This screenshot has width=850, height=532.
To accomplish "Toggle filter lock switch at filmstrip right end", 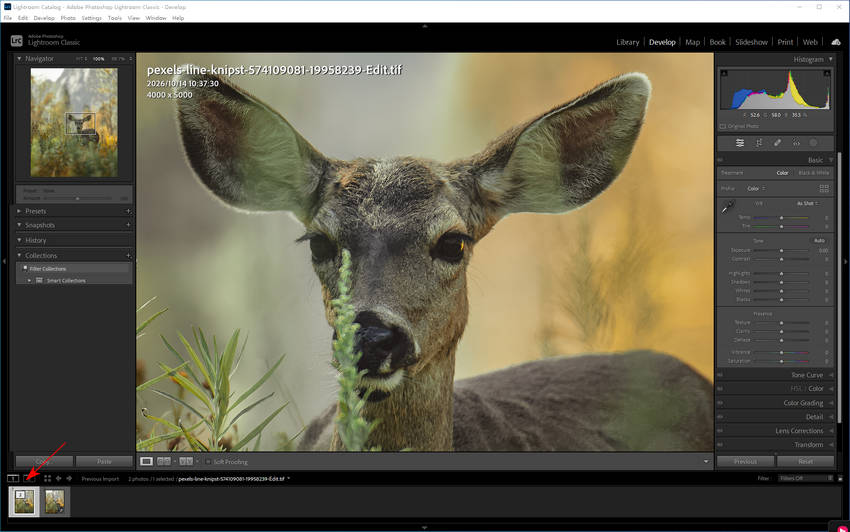I will 840,478.
